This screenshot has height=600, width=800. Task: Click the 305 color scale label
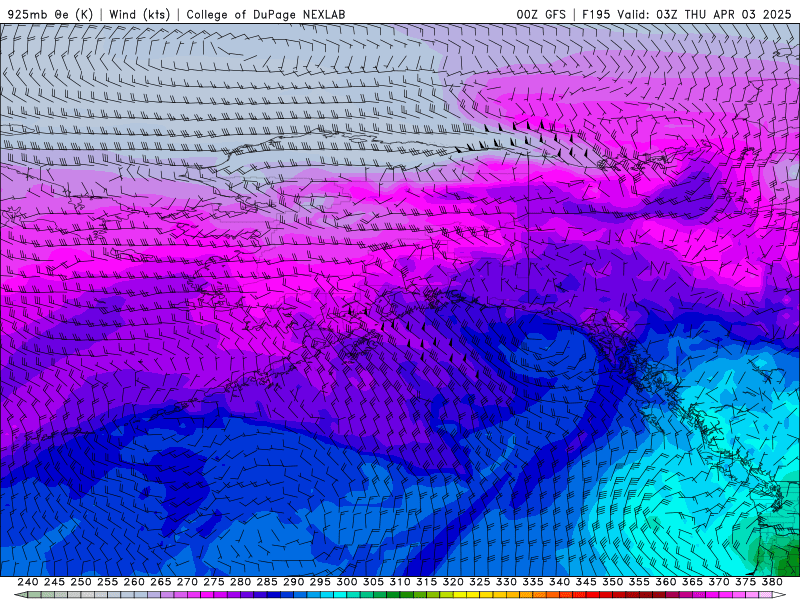373,582
